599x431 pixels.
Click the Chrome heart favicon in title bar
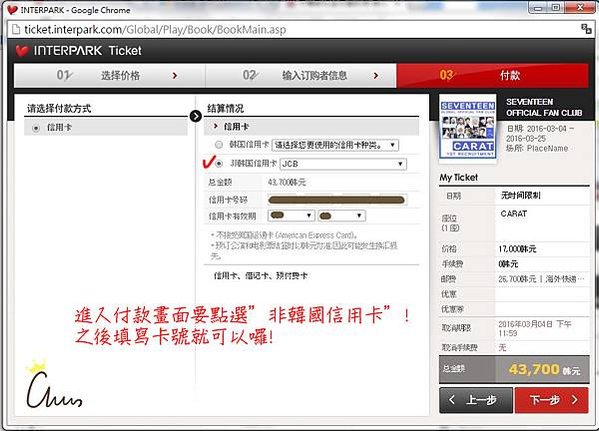(x=12, y=10)
